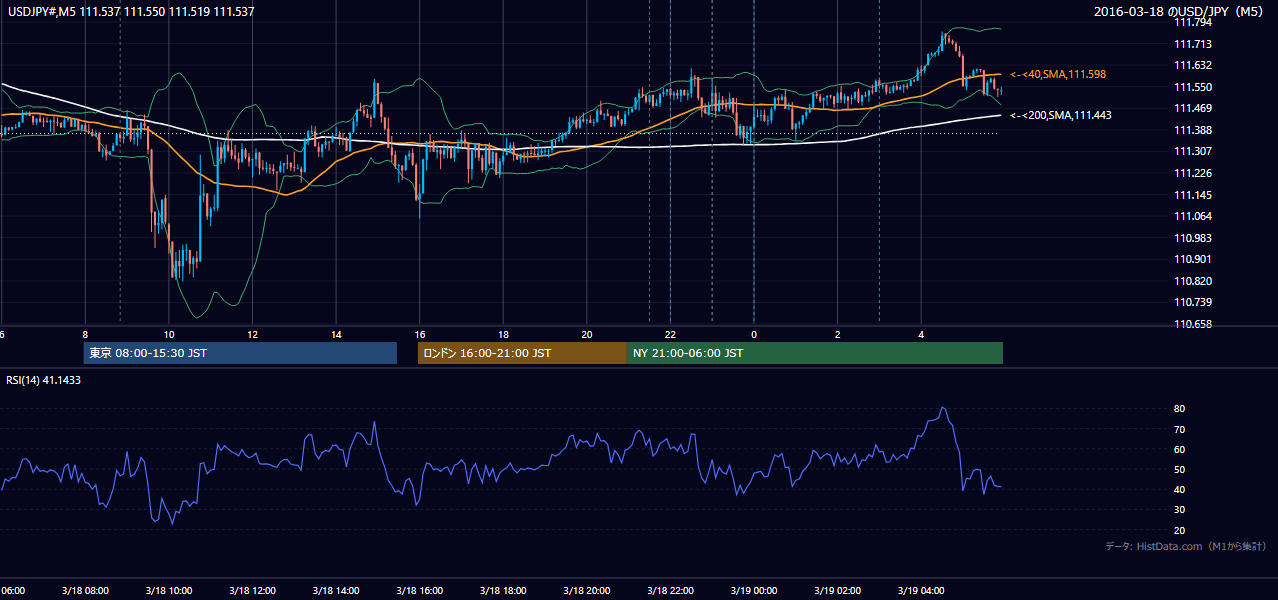Click RSI scale level 70
Viewport: 1278px width, 600px height.
coord(1180,429)
